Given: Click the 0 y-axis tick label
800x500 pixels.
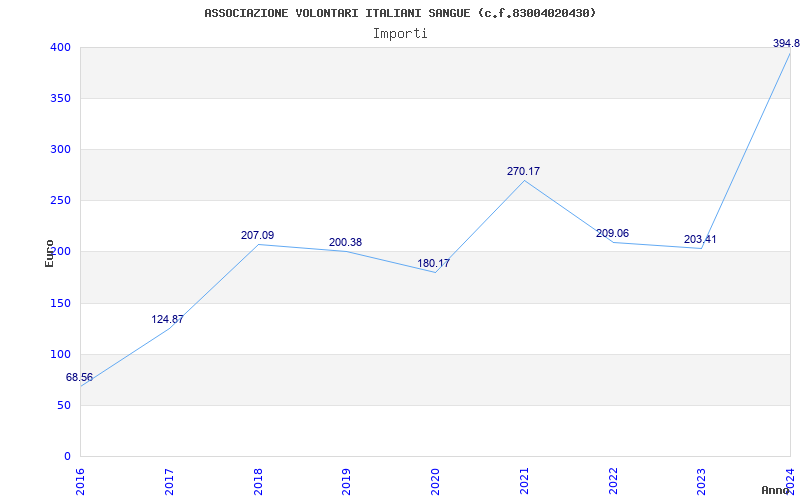Looking at the screenshot, I should pyautogui.click(x=67, y=457).
